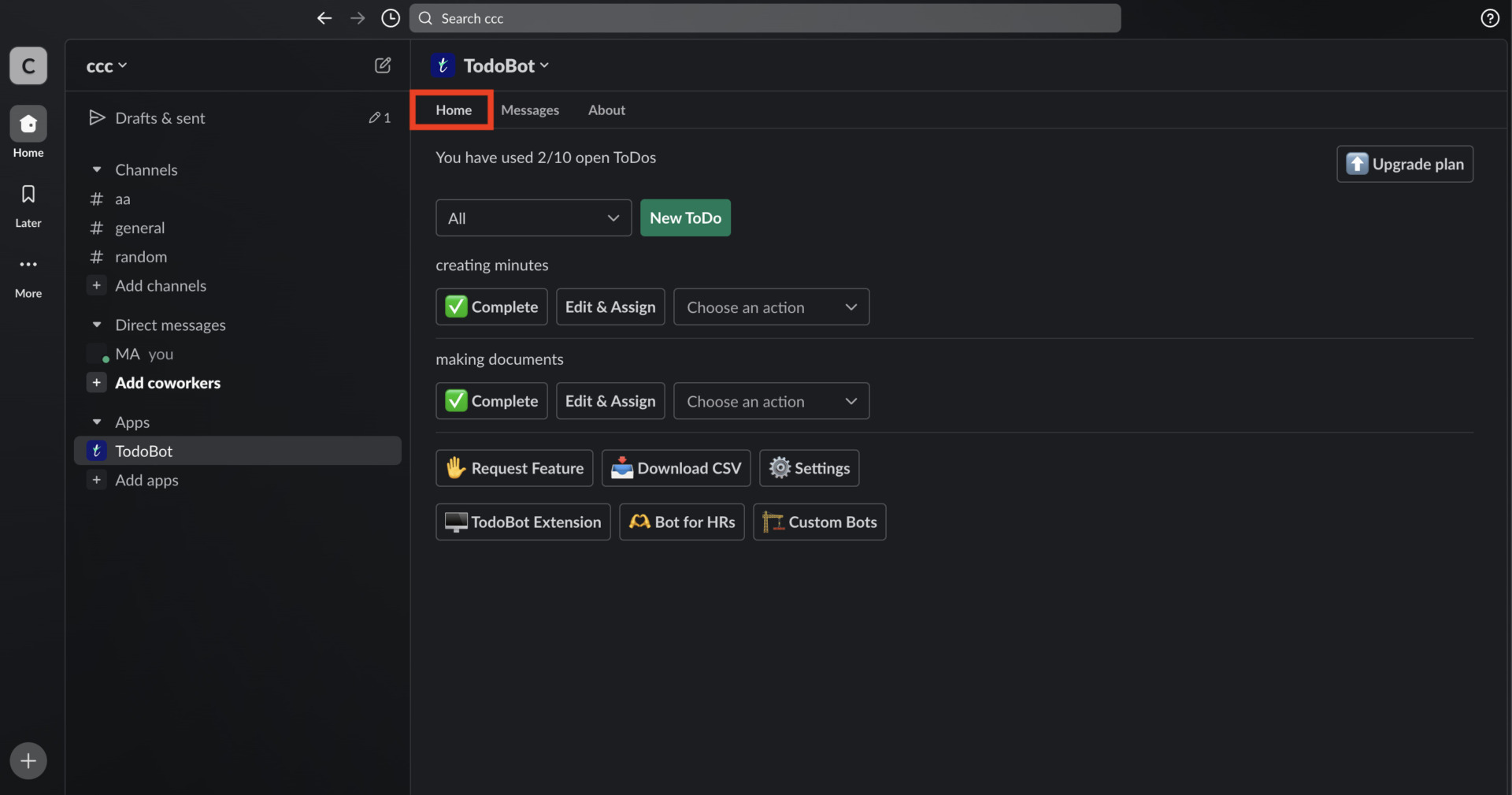Viewport: 1512px width, 795px height.
Task: Click the compose new message pencil icon
Action: click(x=383, y=65)
